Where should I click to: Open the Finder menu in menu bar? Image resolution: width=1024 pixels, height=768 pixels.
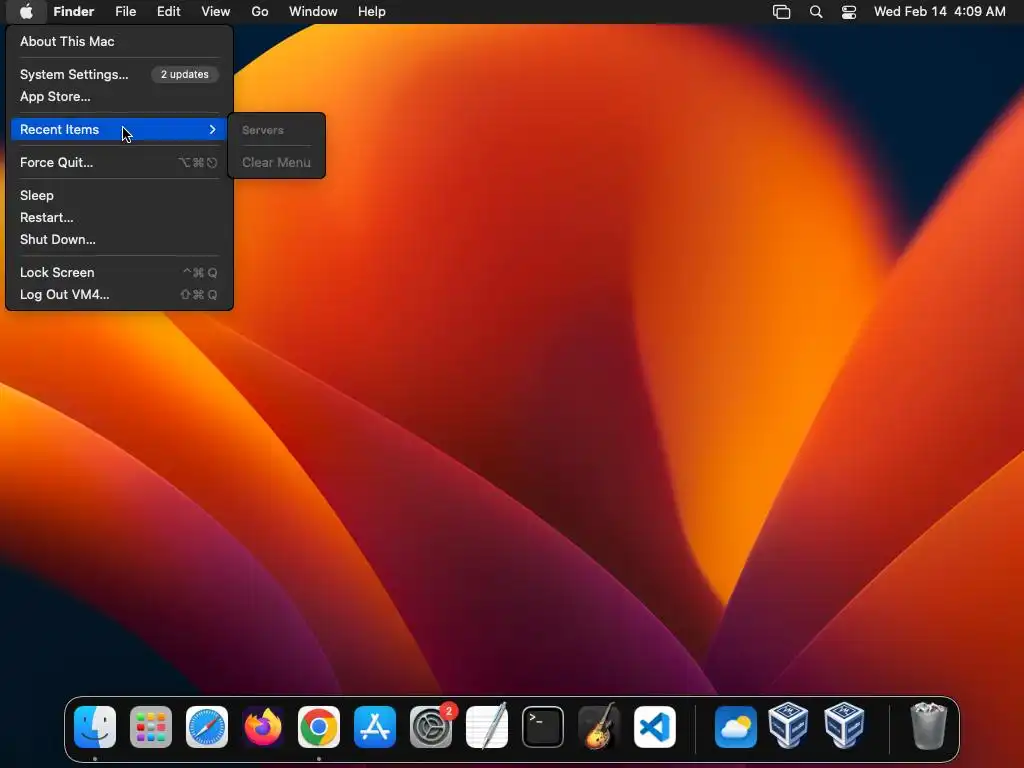point(74,12)
